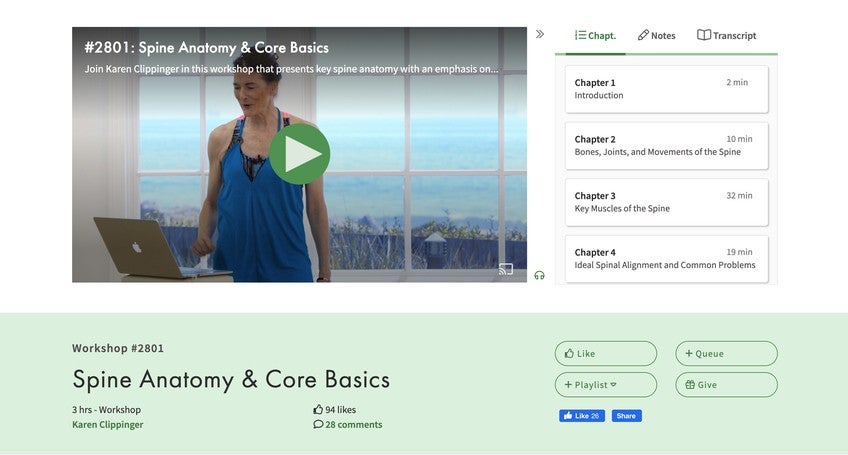Open the Karen Clippinger instructor link

(x=108, y=425)
